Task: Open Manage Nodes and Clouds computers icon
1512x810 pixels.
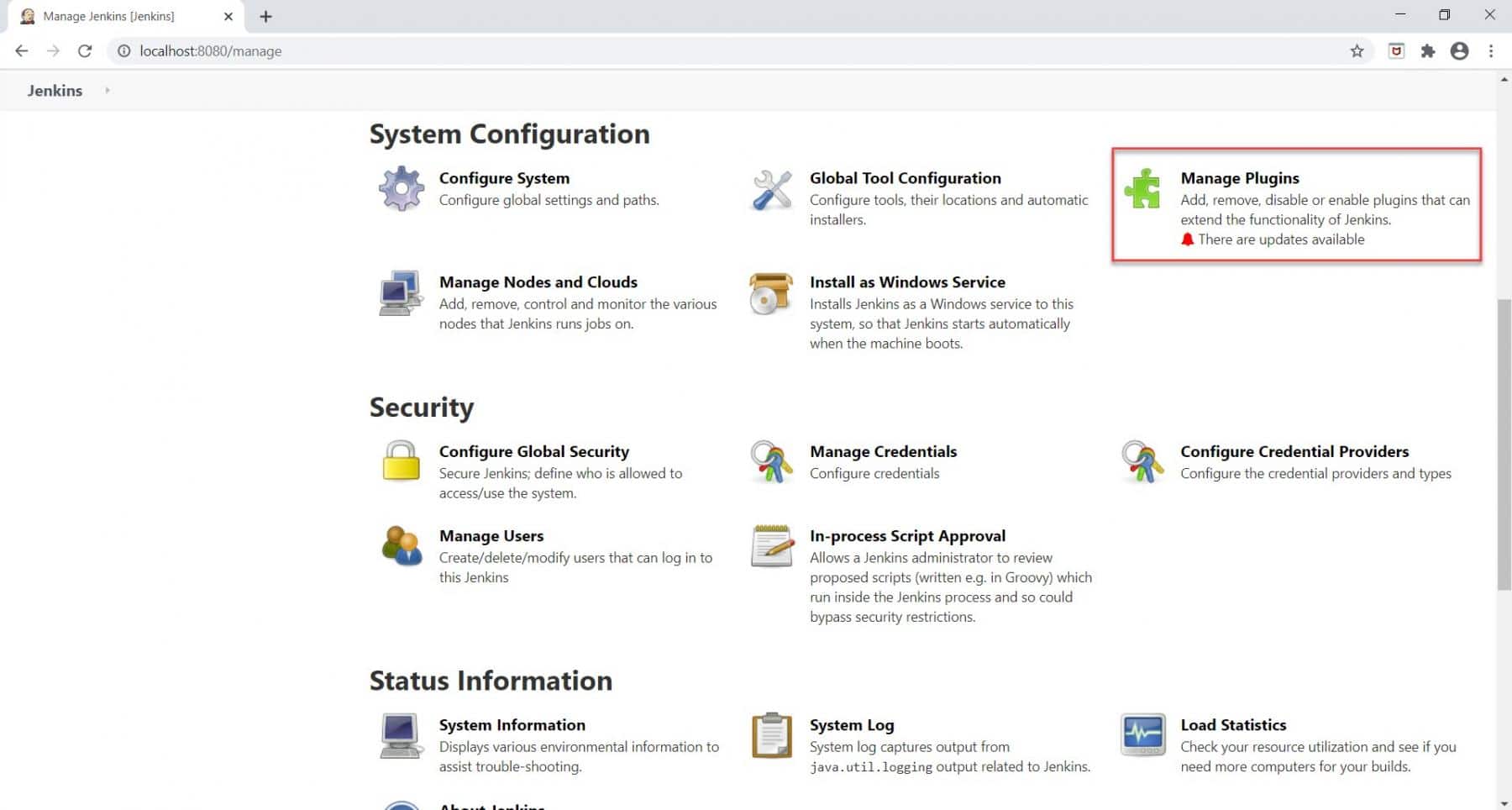Action: pos(401,294)
